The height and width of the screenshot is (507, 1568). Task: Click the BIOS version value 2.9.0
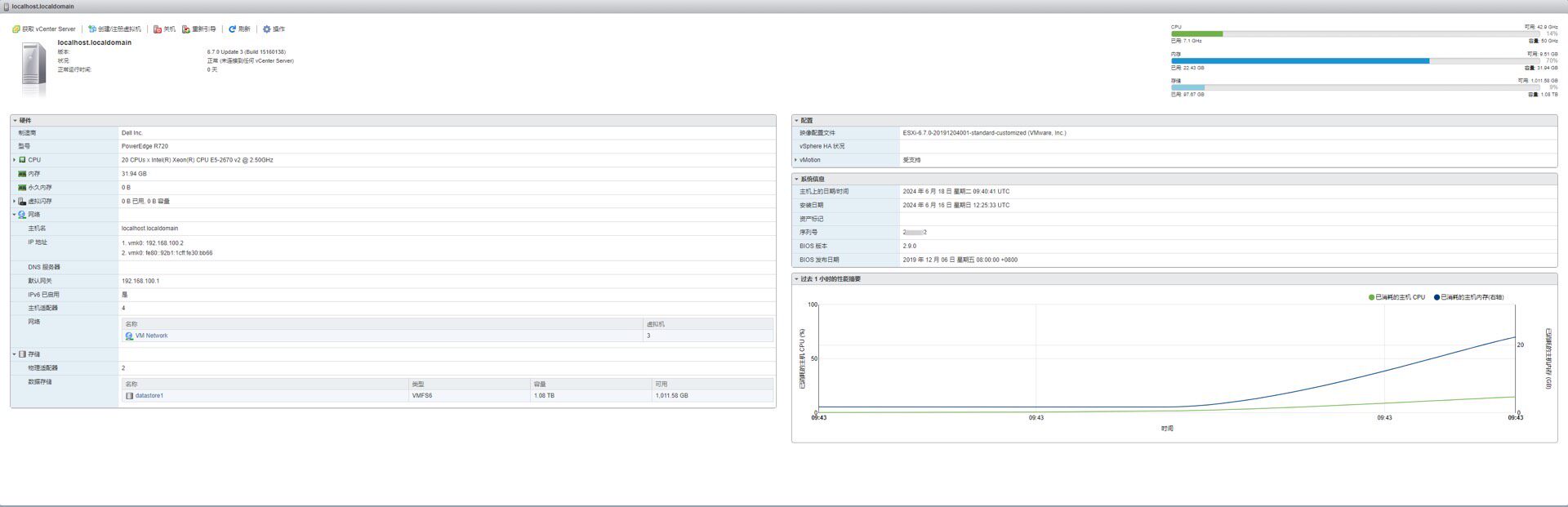(x=909, y=246)
